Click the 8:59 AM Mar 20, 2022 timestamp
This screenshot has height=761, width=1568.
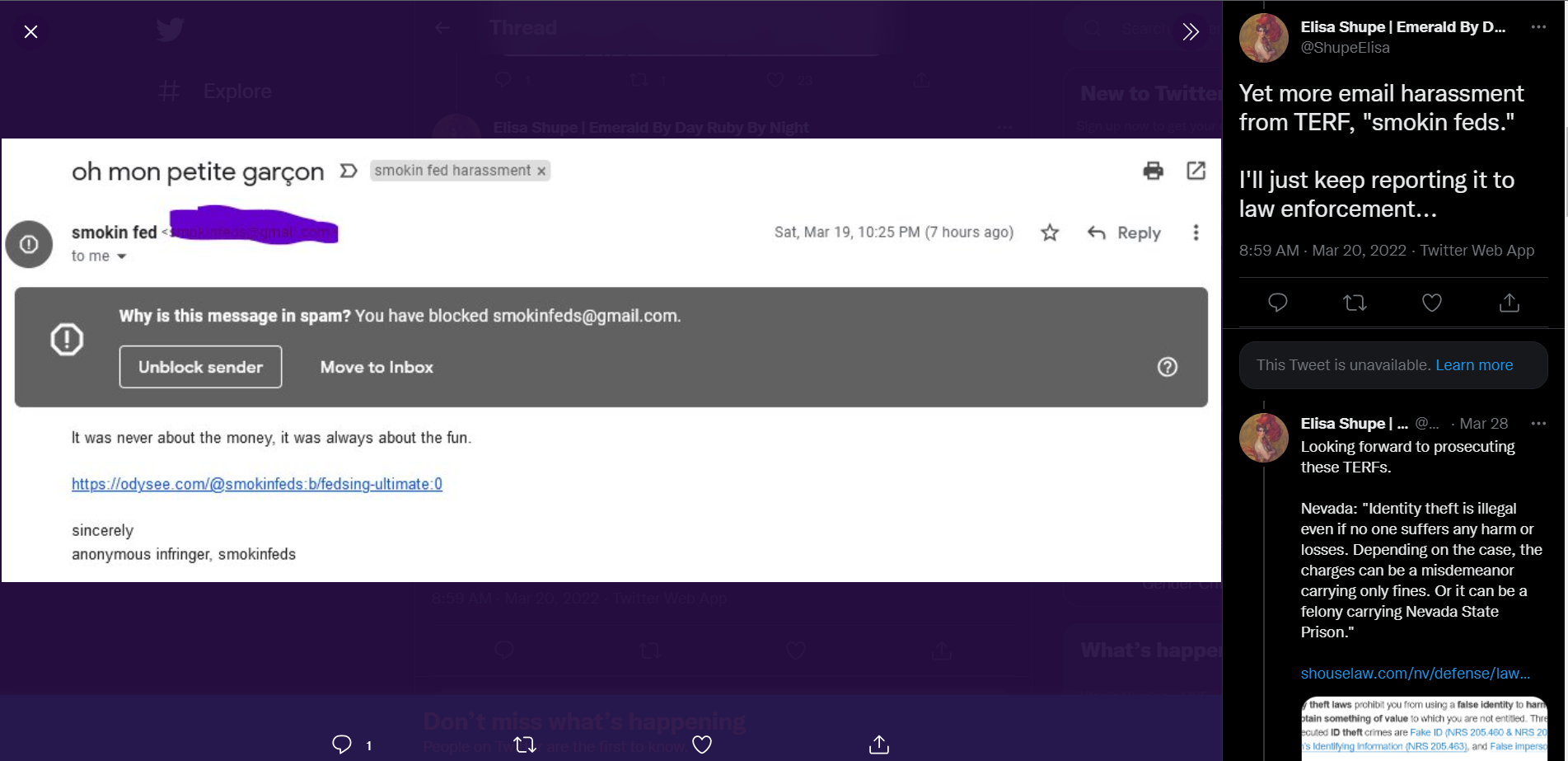[x=1322, y=251]
